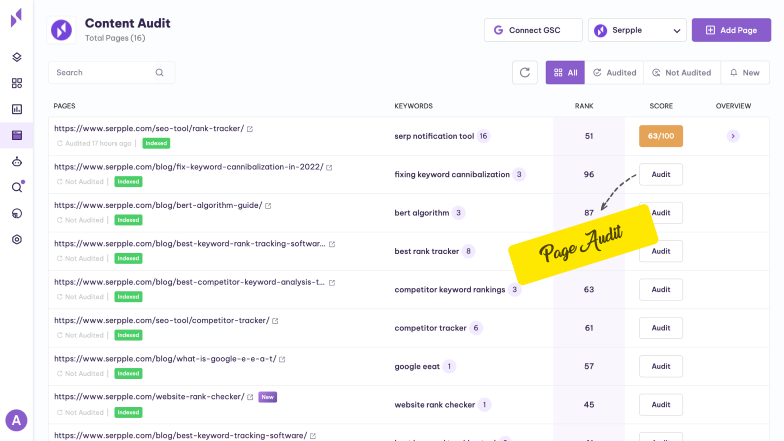Click the 'best rank tracker' keyword

pos(426,251)
